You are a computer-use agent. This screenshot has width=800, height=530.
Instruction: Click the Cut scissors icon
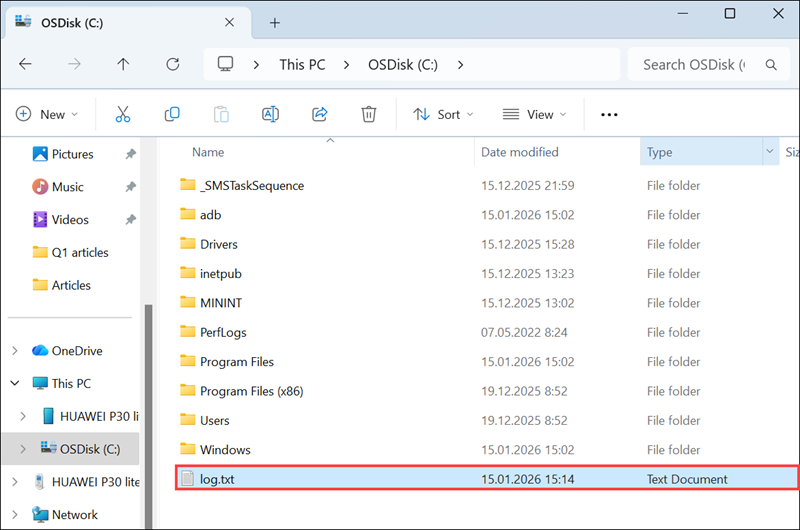pyautogui.click(x=122, y=114)
